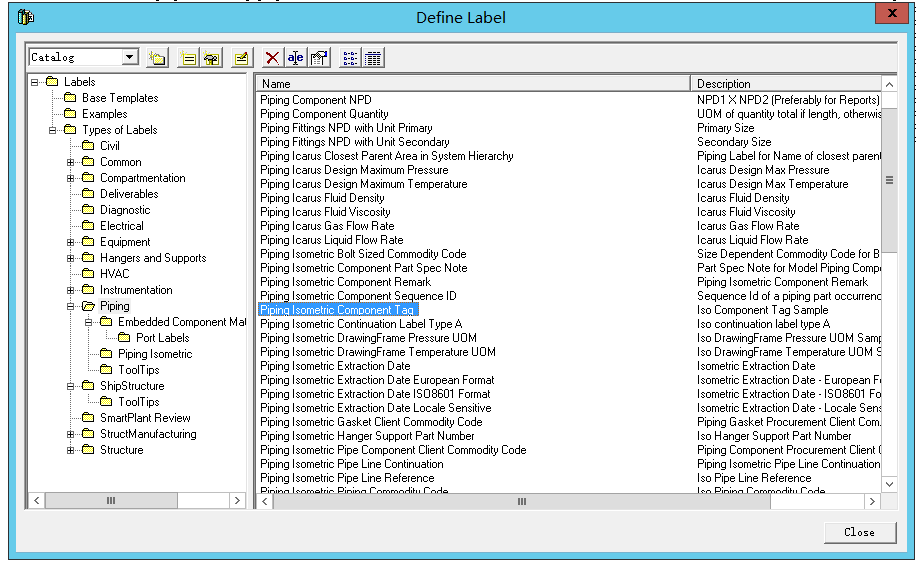The width and height of the screenshot is (917, 562).
Task: Select the Deliverables folder
Action: [129, 194]
